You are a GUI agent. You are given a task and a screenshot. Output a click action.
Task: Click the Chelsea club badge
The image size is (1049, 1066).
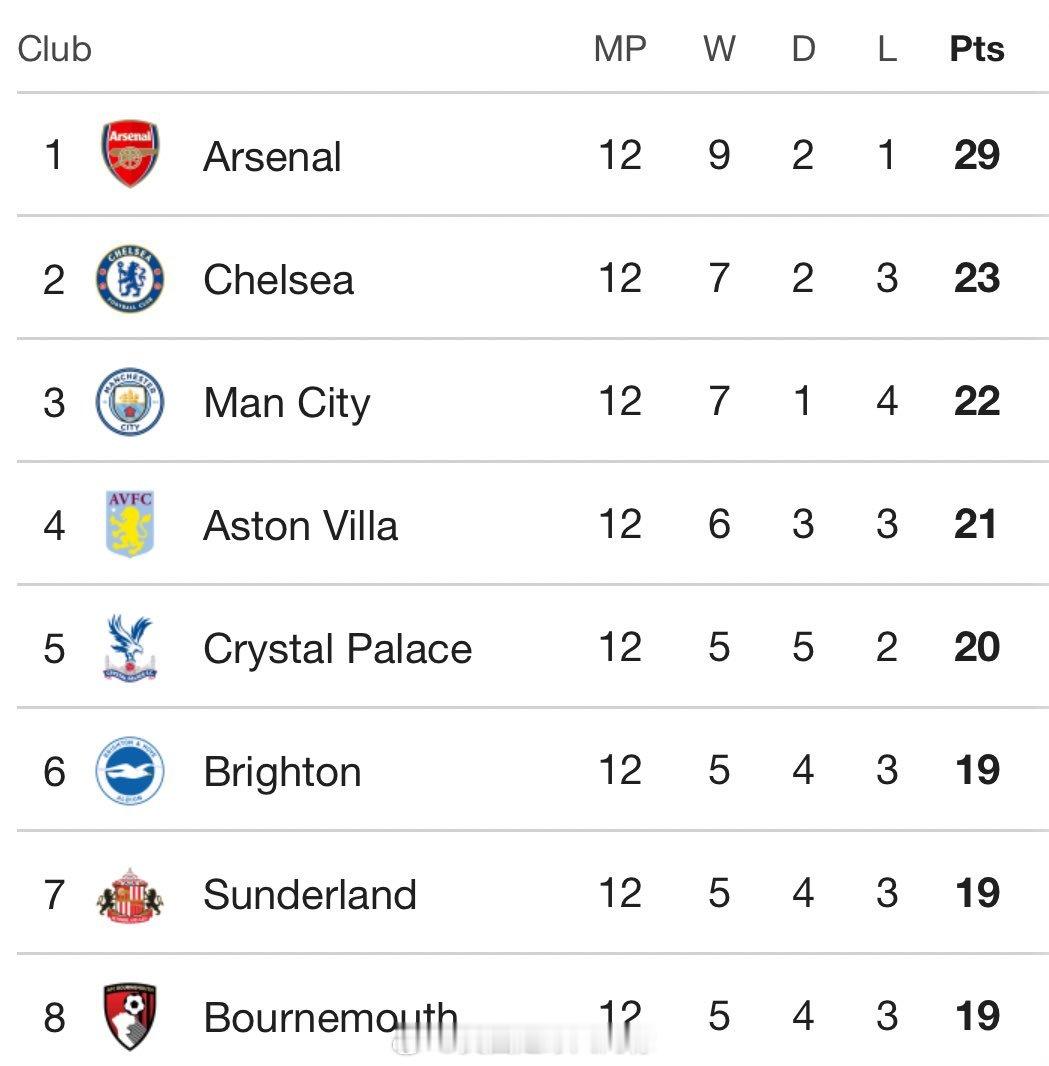click(x=130, y=278)
